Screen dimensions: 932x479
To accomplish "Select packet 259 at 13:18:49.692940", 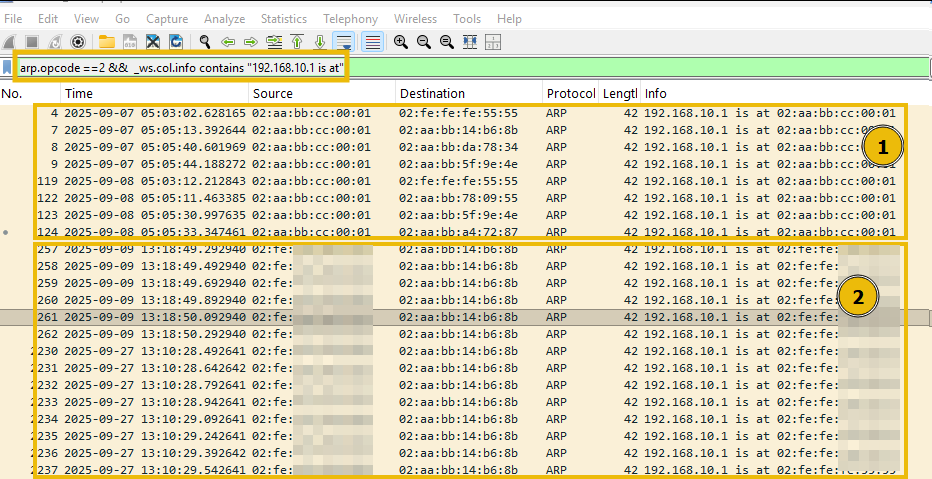I will point(466,283).
